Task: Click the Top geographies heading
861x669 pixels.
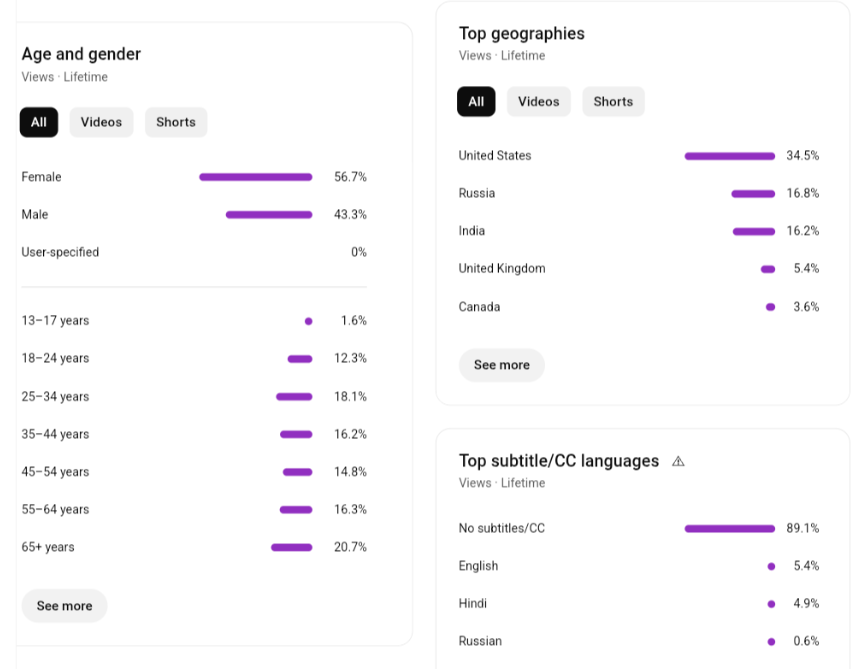Action: (522, 33)
